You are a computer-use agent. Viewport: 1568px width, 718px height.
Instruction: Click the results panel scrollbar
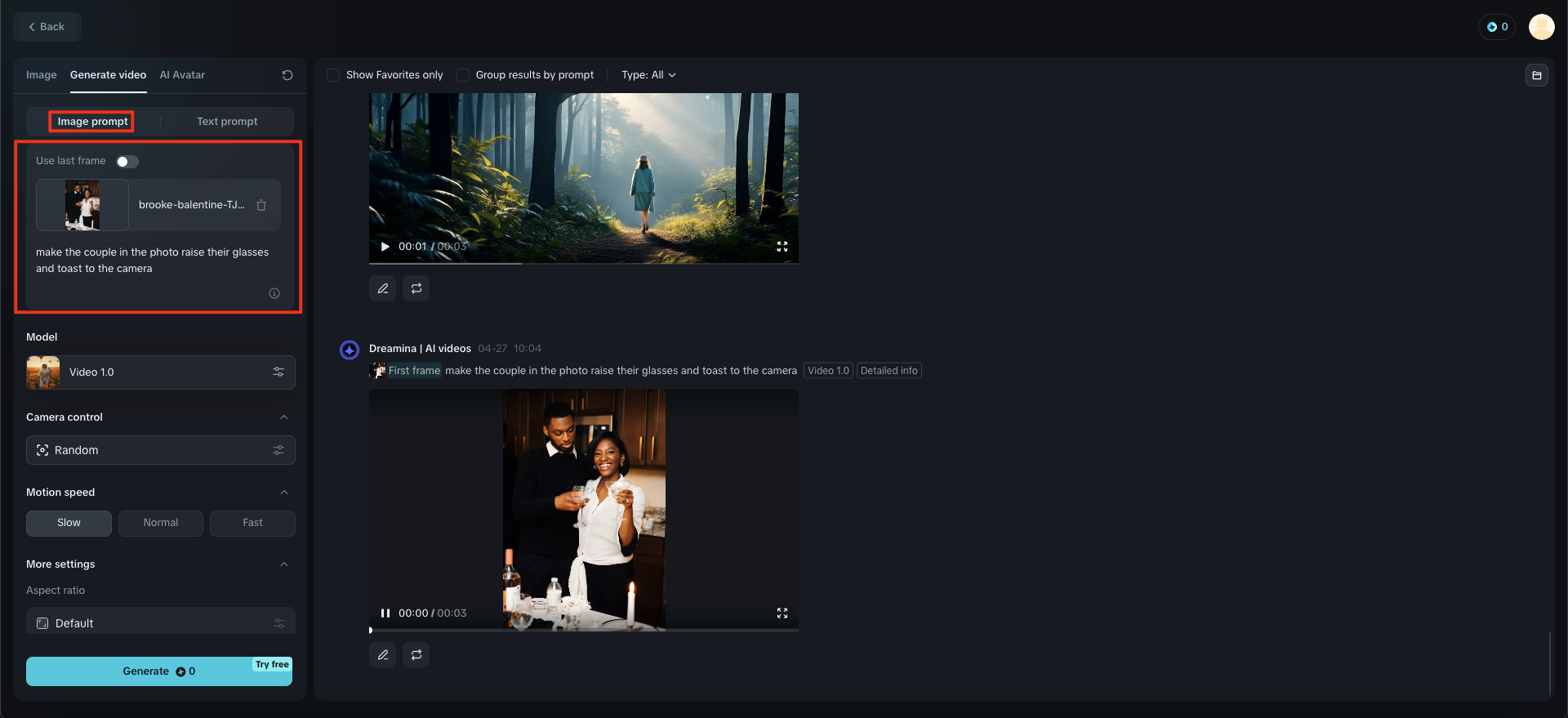tap(1549, 662)
